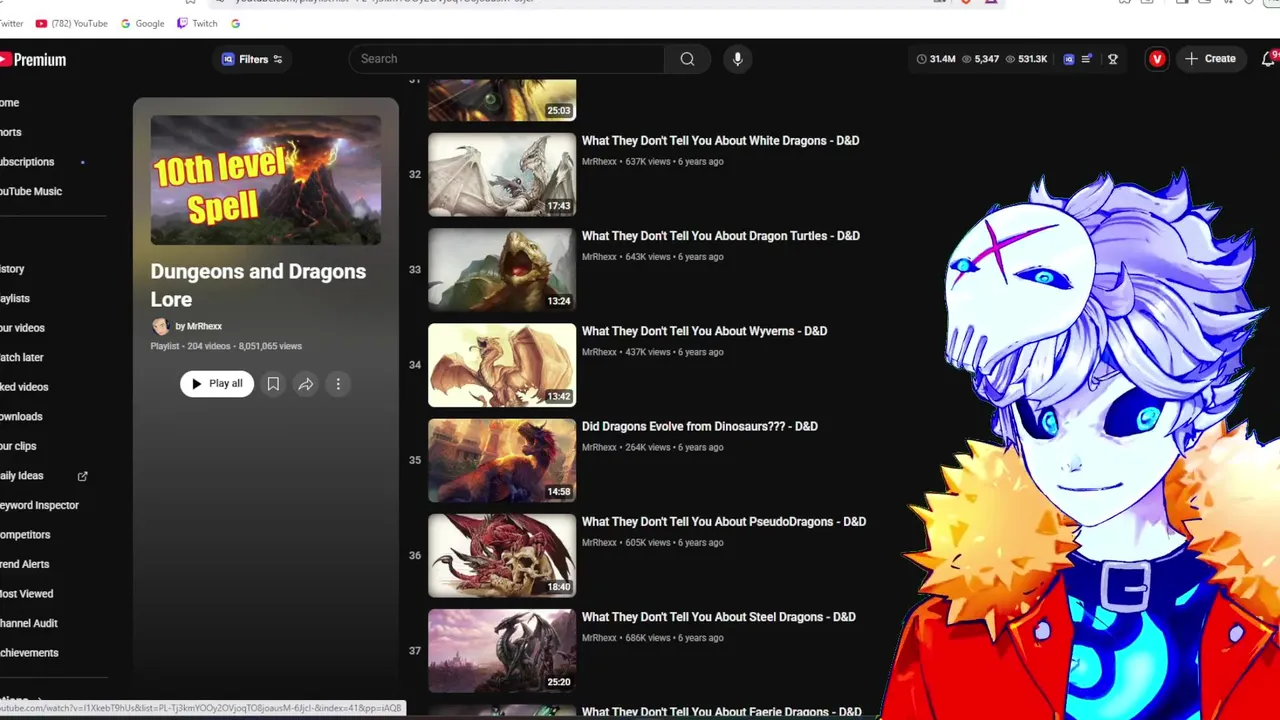This screenshot has width=1280, height=720.
Task: Click the trophy achievements icon in header
Action: pos(1112,59)
